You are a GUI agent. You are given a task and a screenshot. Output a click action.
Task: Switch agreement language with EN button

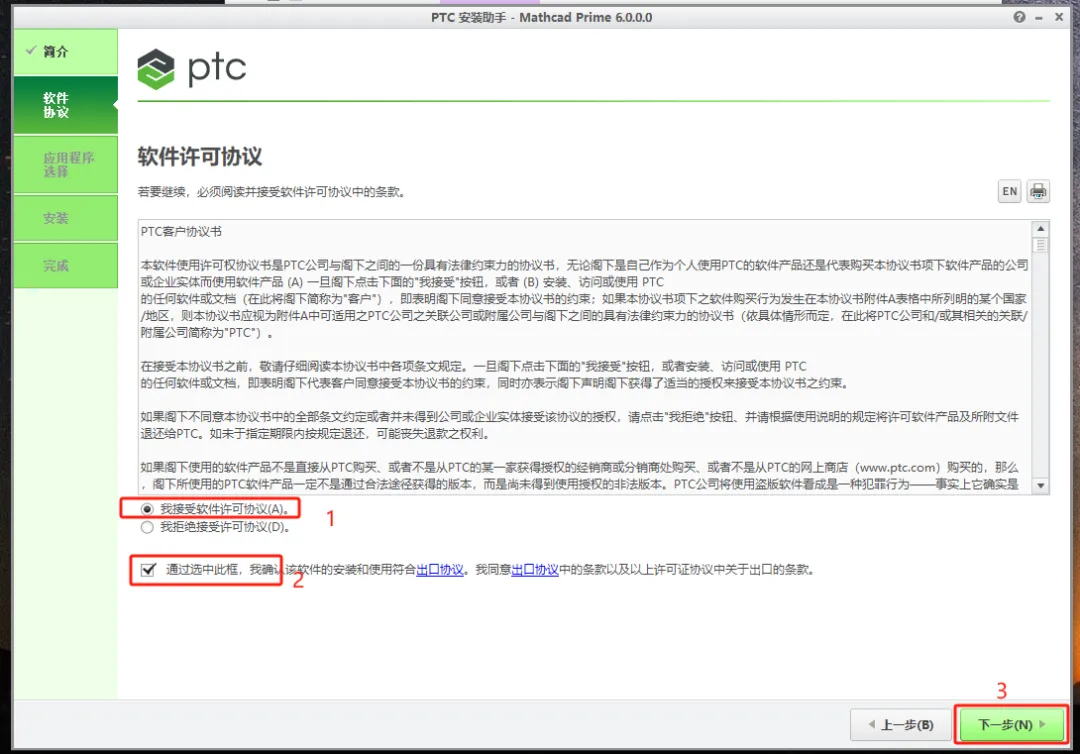coord(1010,191)
